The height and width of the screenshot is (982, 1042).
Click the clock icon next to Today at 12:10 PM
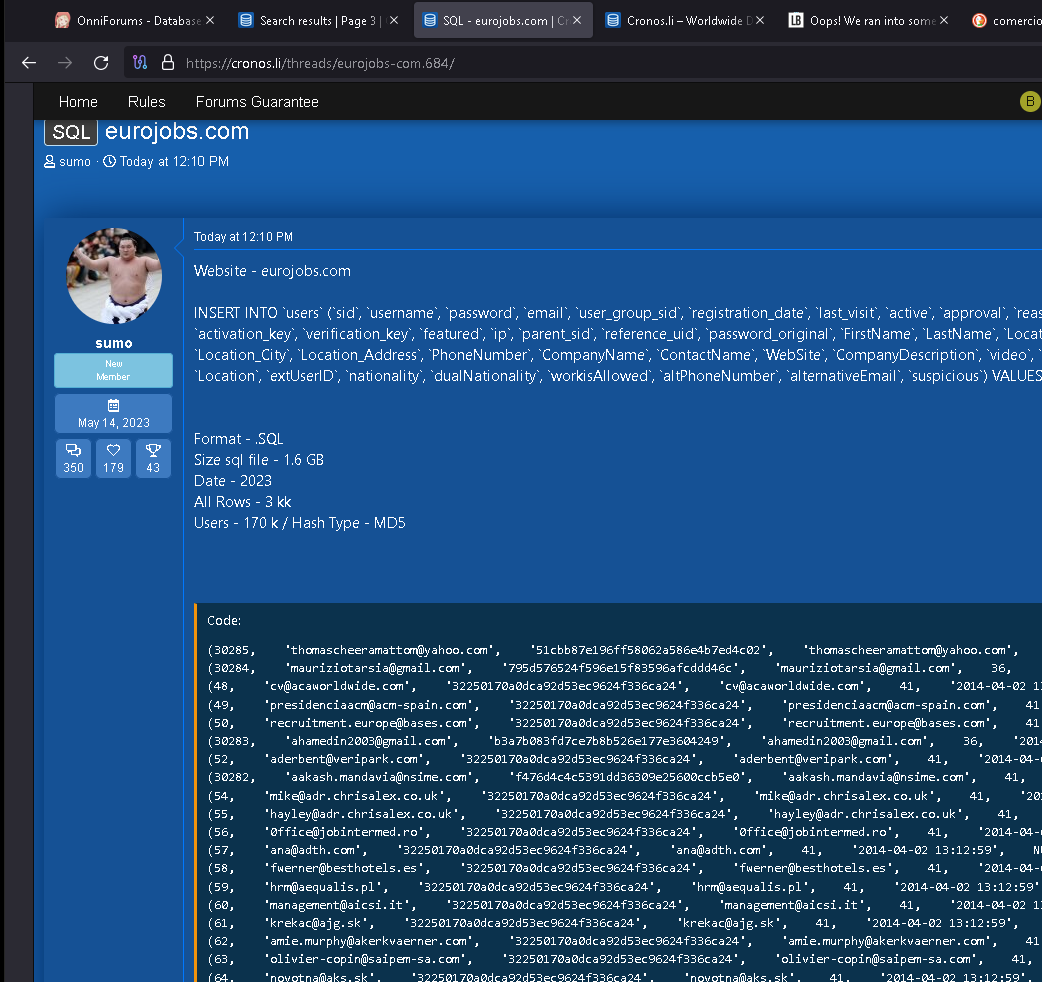click(x=110, y=161)
